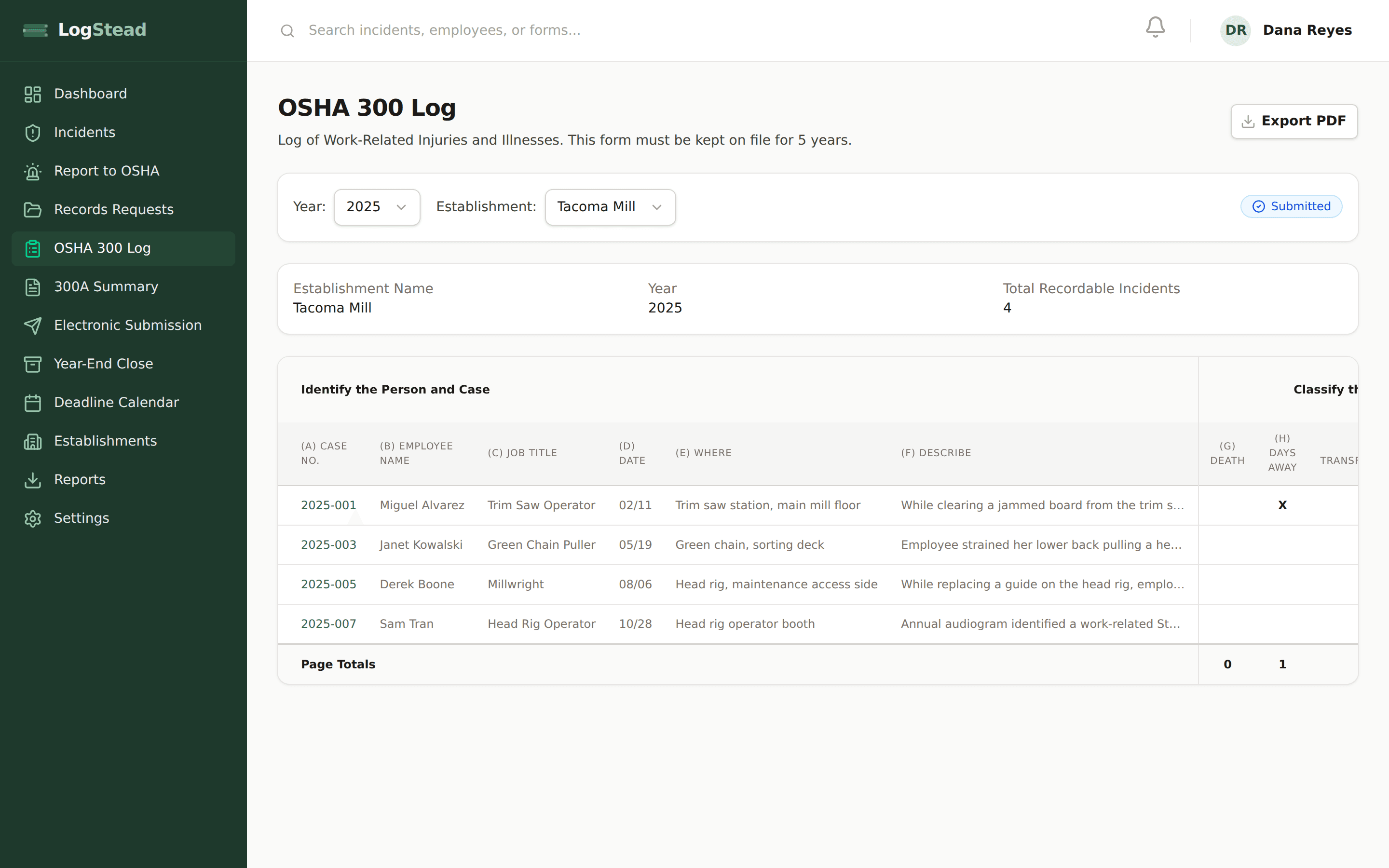The height and width of the screenshot is (868, 1389).
Task: Click the DR user avatar
Action: click(1235, 30)
